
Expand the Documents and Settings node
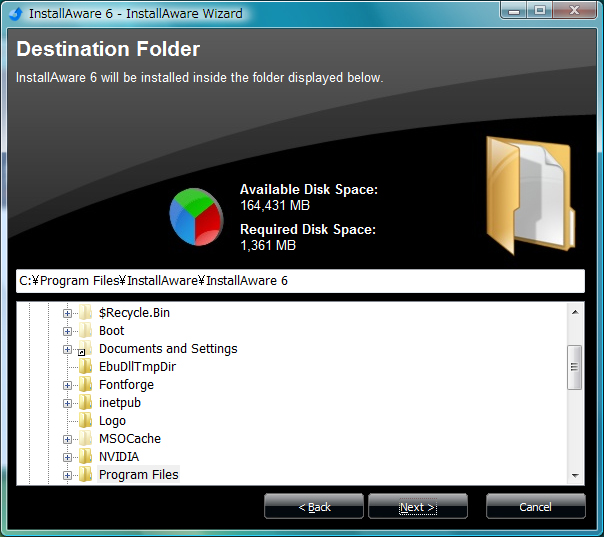point(67,349)
